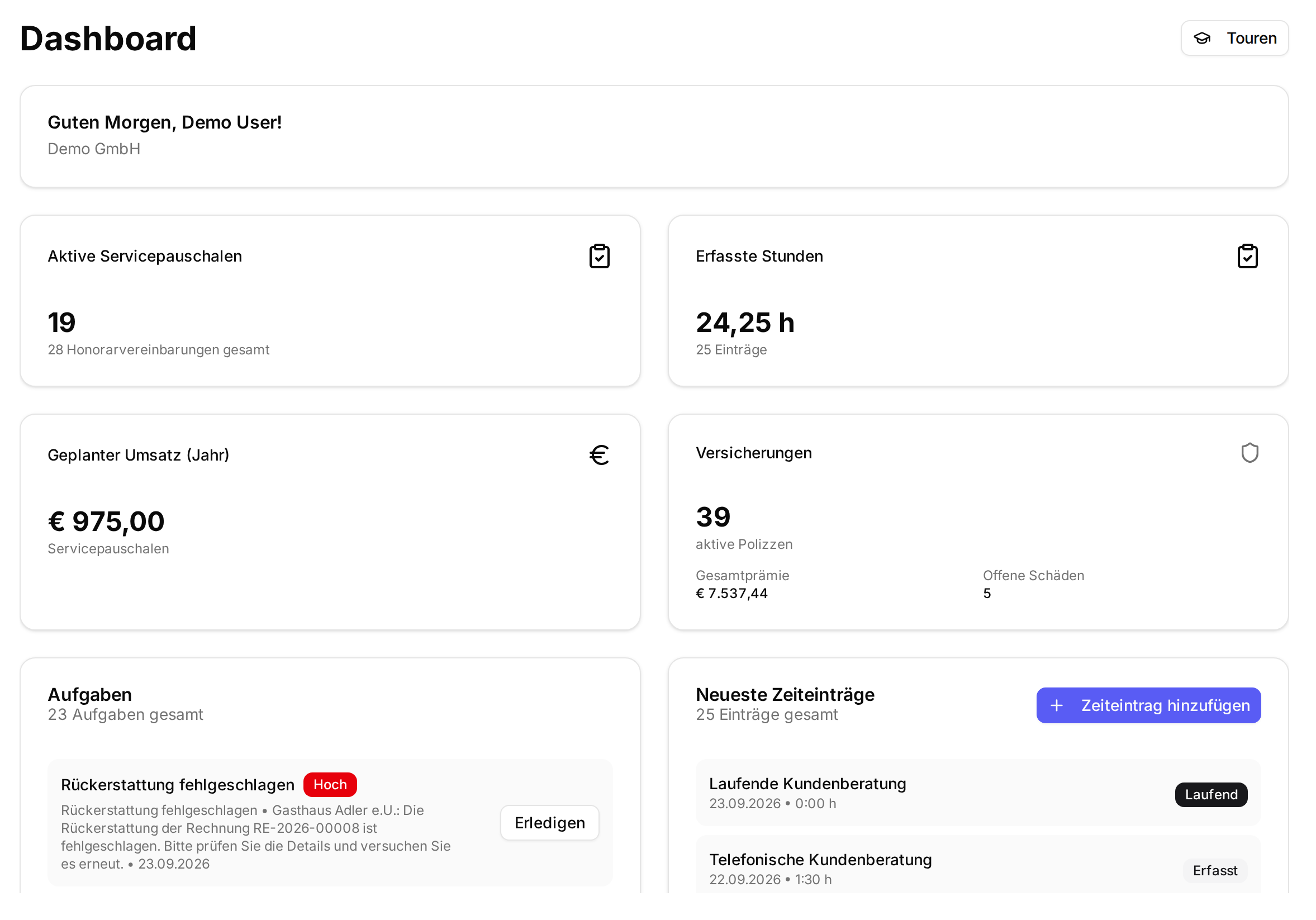Click the graduation cap icon in Touren
Image resolution: width=1316 pixels, height=920 pixels.
coord(1202,39)
